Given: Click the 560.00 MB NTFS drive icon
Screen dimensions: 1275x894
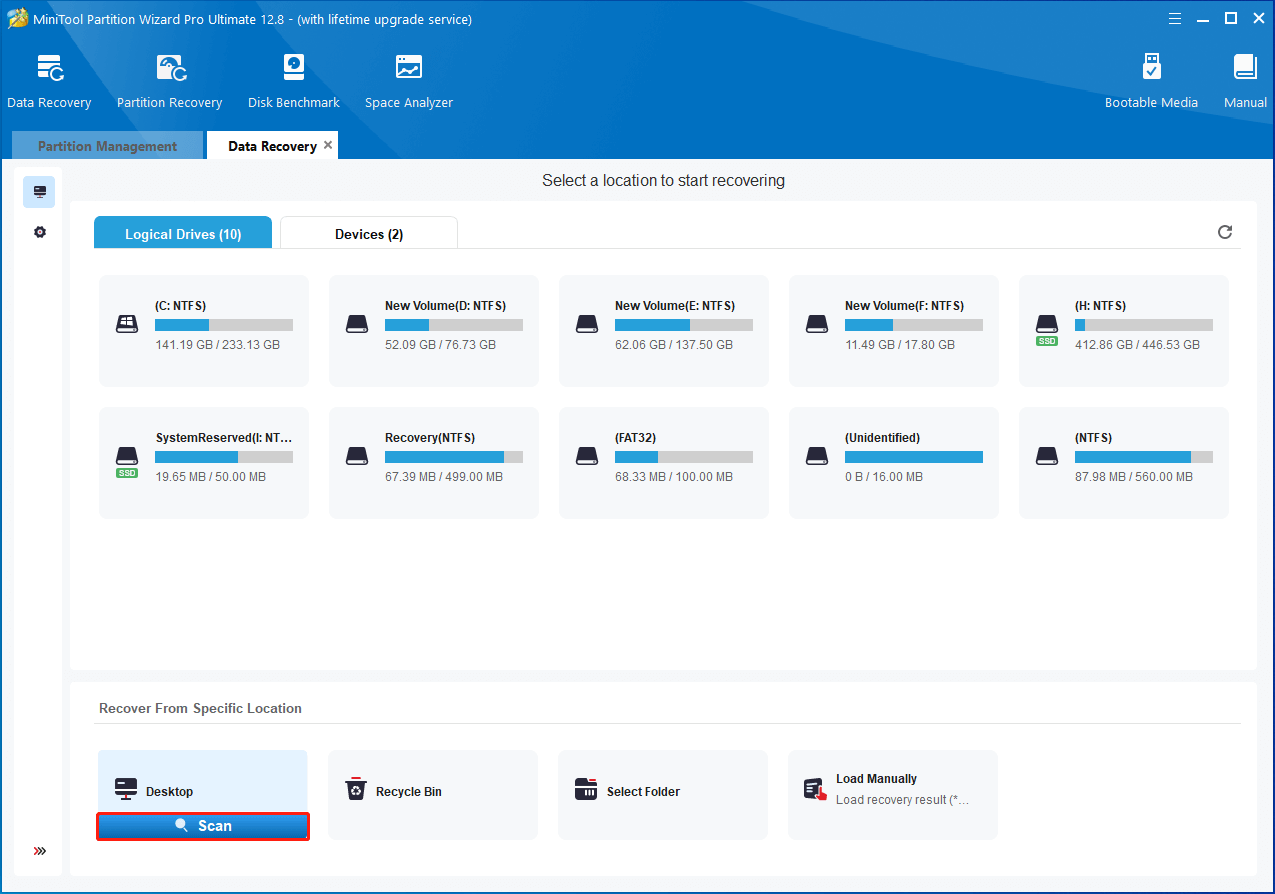Looking at the screenshot, I should tap(1047, 456).
